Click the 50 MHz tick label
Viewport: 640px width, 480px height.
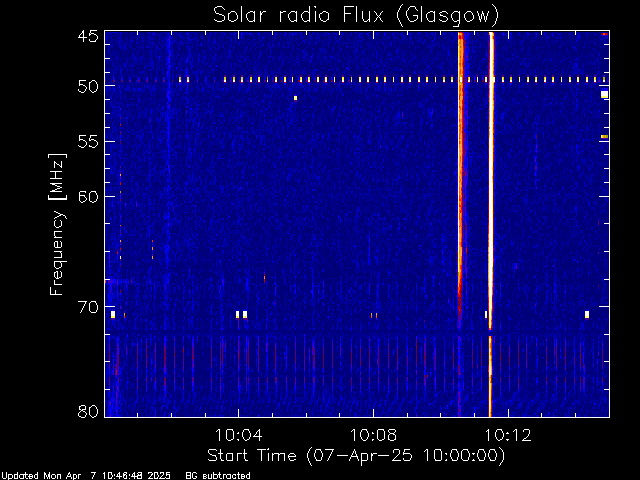pyautogui.click(x=88, y=86)
